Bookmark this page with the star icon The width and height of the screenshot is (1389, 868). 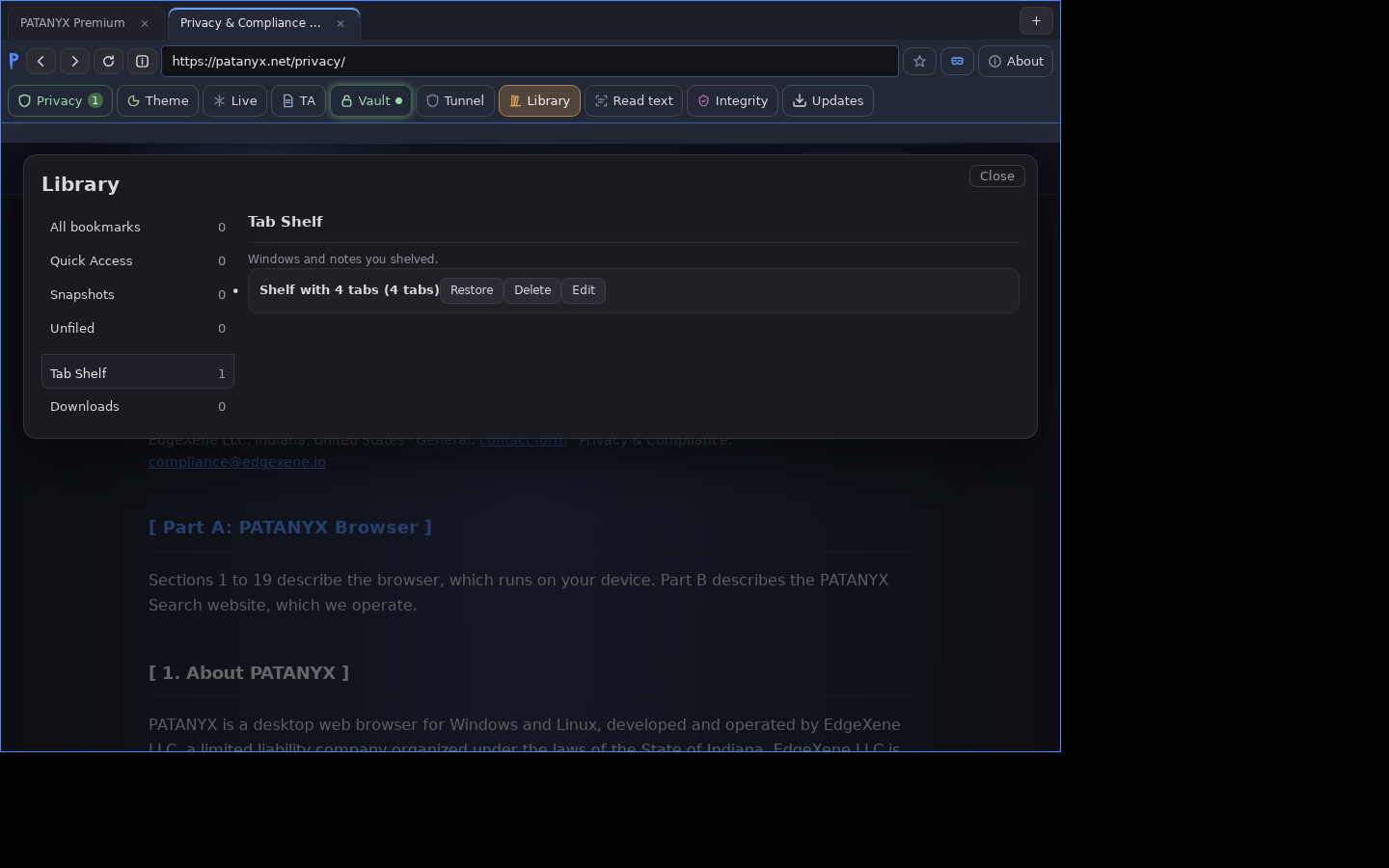point(919,61)
